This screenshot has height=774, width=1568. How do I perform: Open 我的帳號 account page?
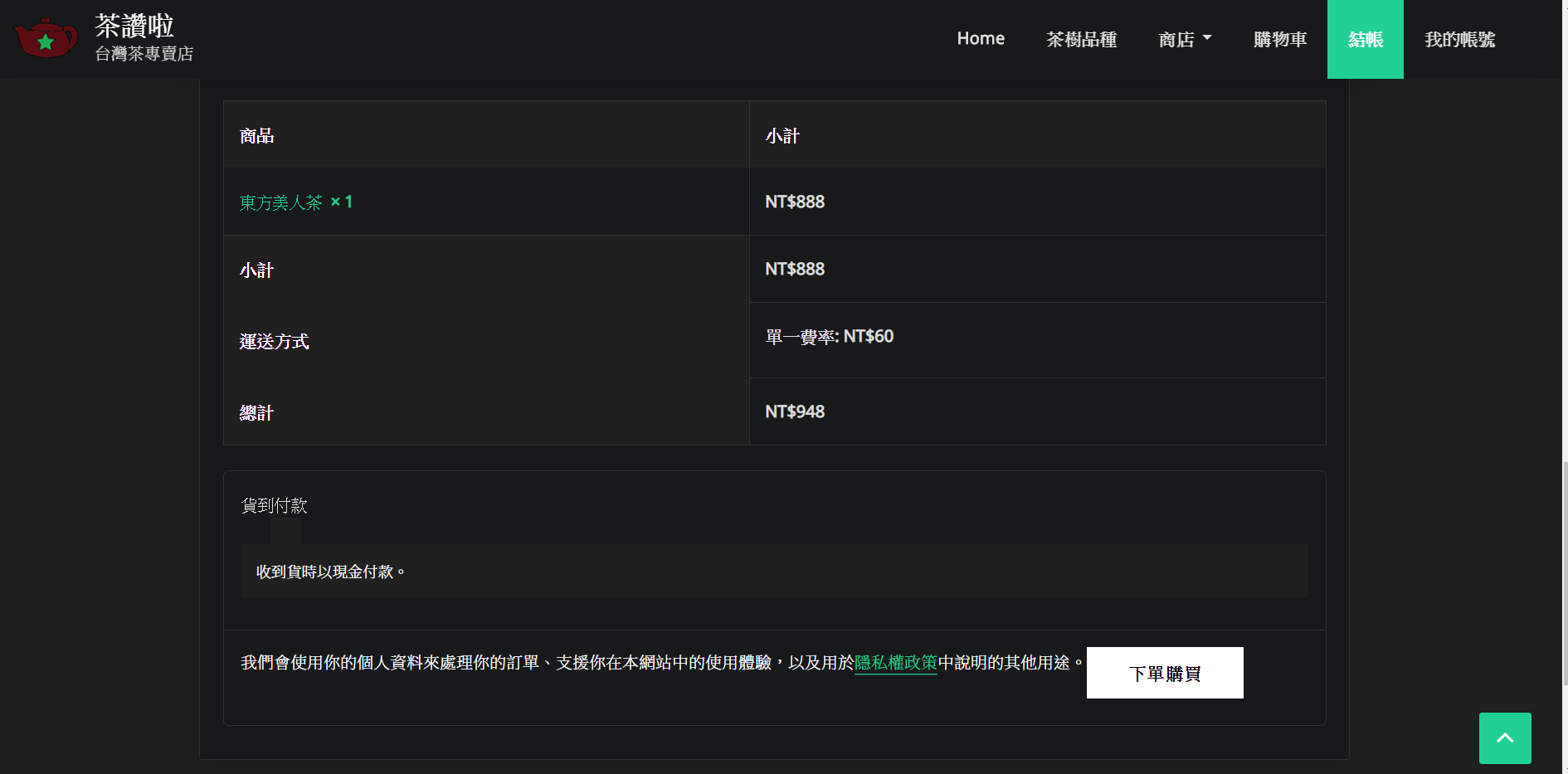tap(1459, 39)
